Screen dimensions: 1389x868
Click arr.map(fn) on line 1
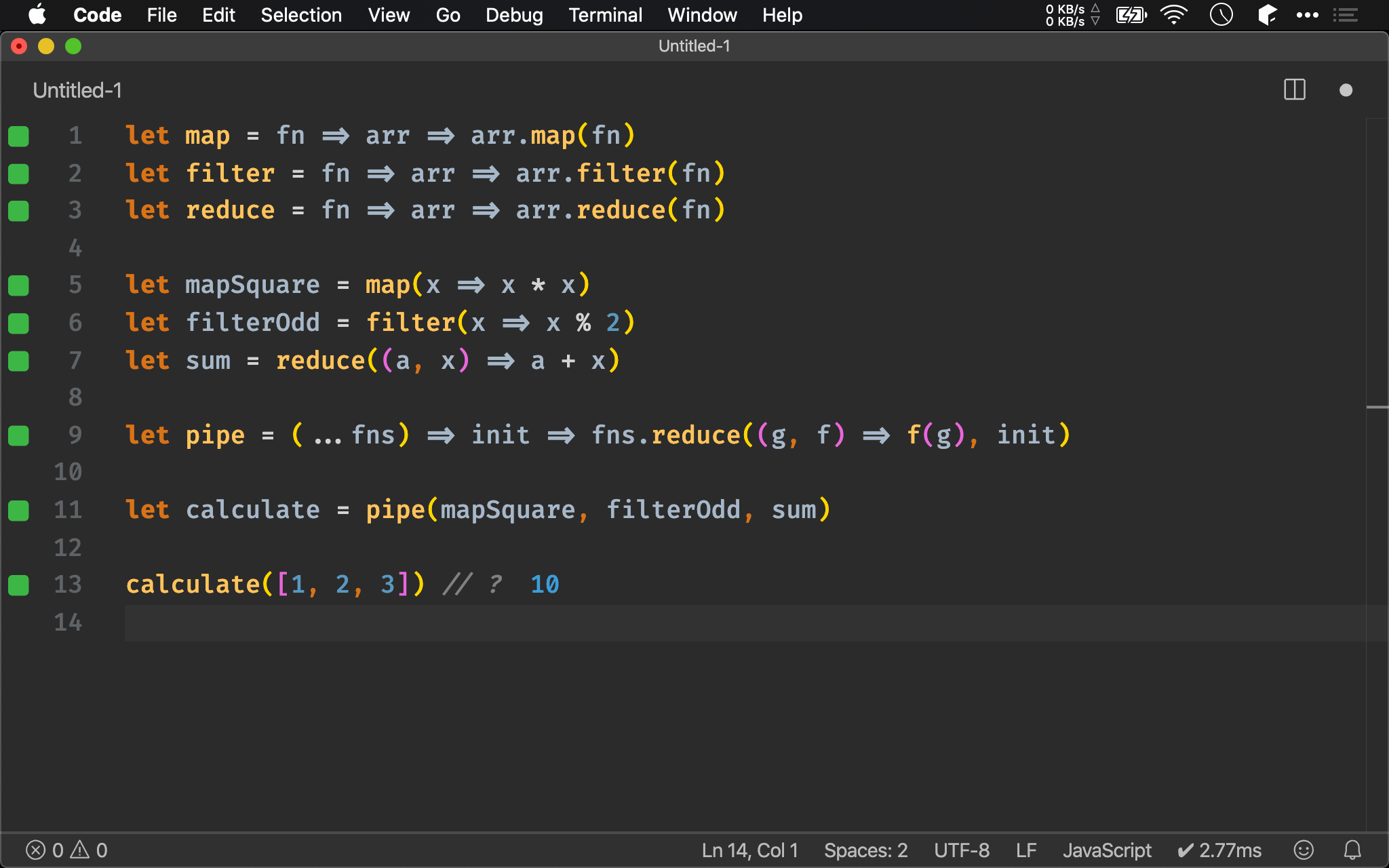click(x=553, y=136)
